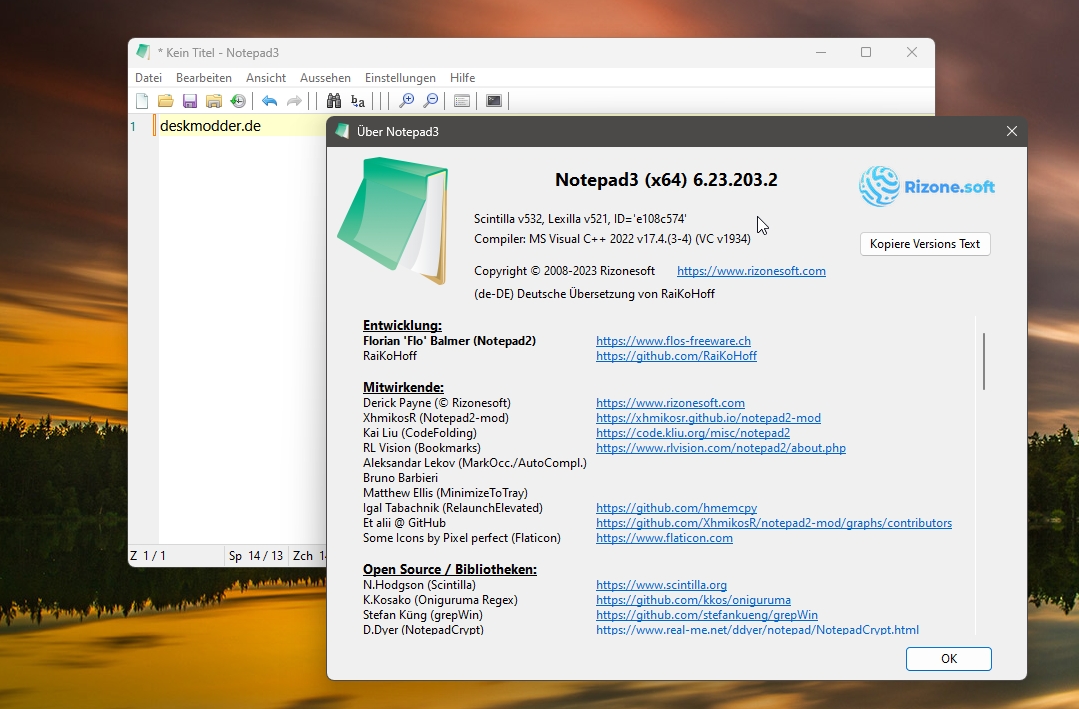
Task: Open the Aussehen menu
Action: [x=325, y=78]
